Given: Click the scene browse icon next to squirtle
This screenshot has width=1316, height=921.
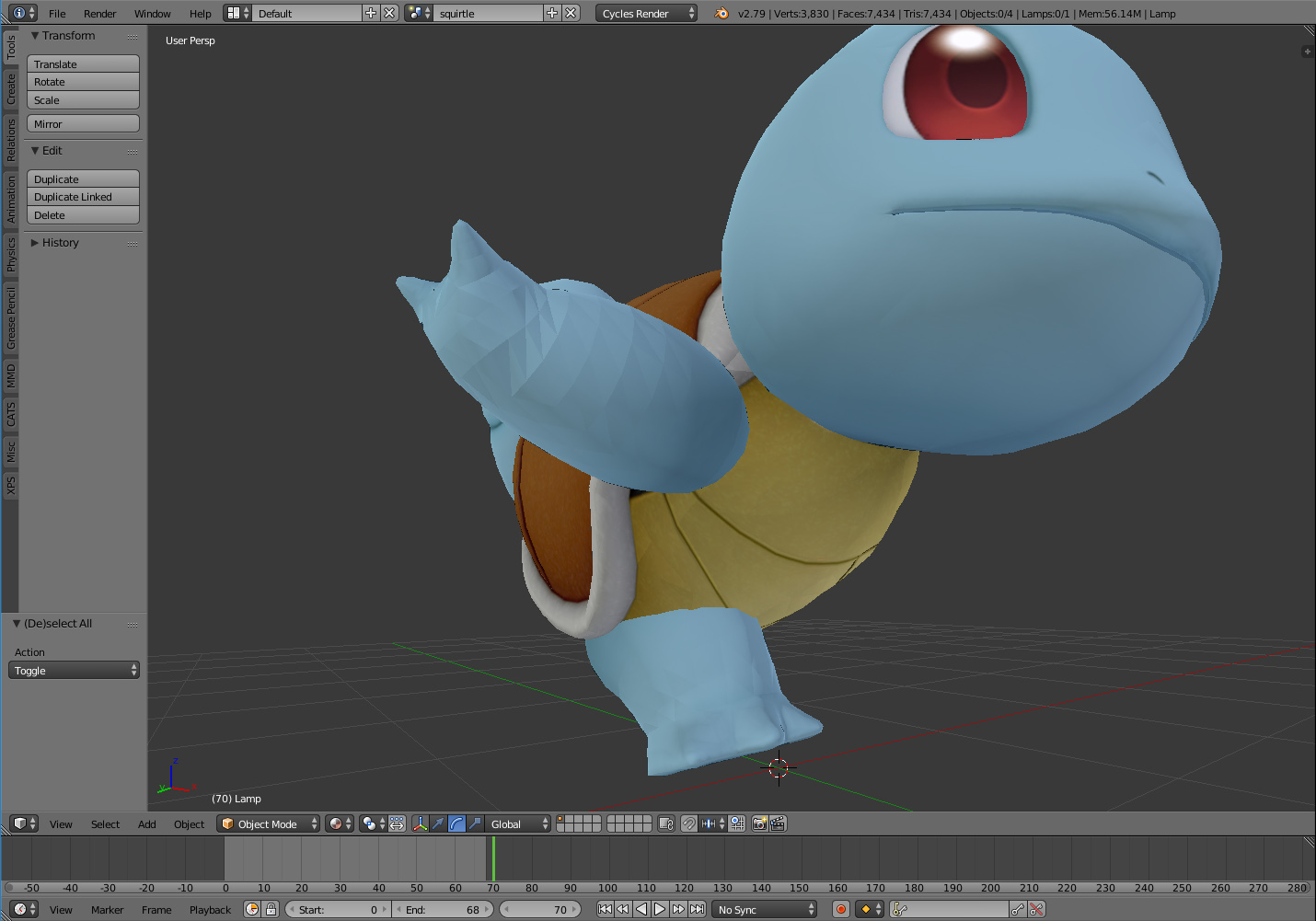Looking at the screenshot, I should 419,13.
